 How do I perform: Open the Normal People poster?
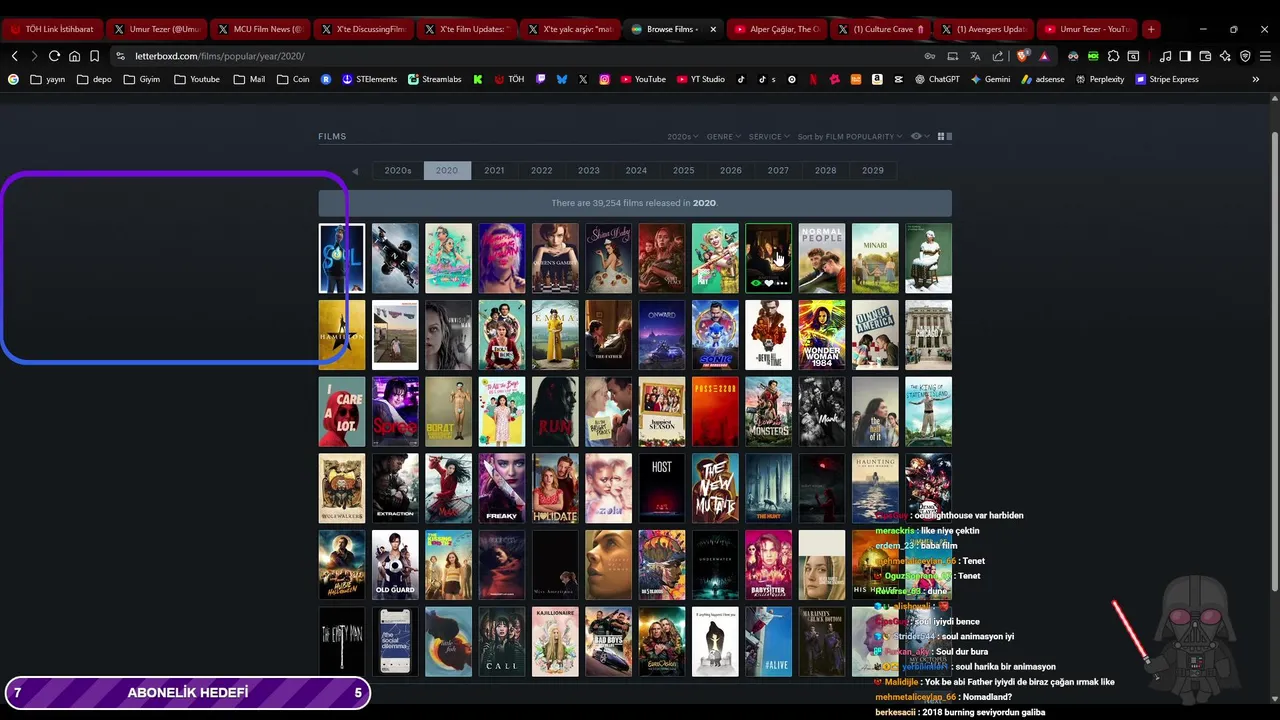(x=822, y=258)
